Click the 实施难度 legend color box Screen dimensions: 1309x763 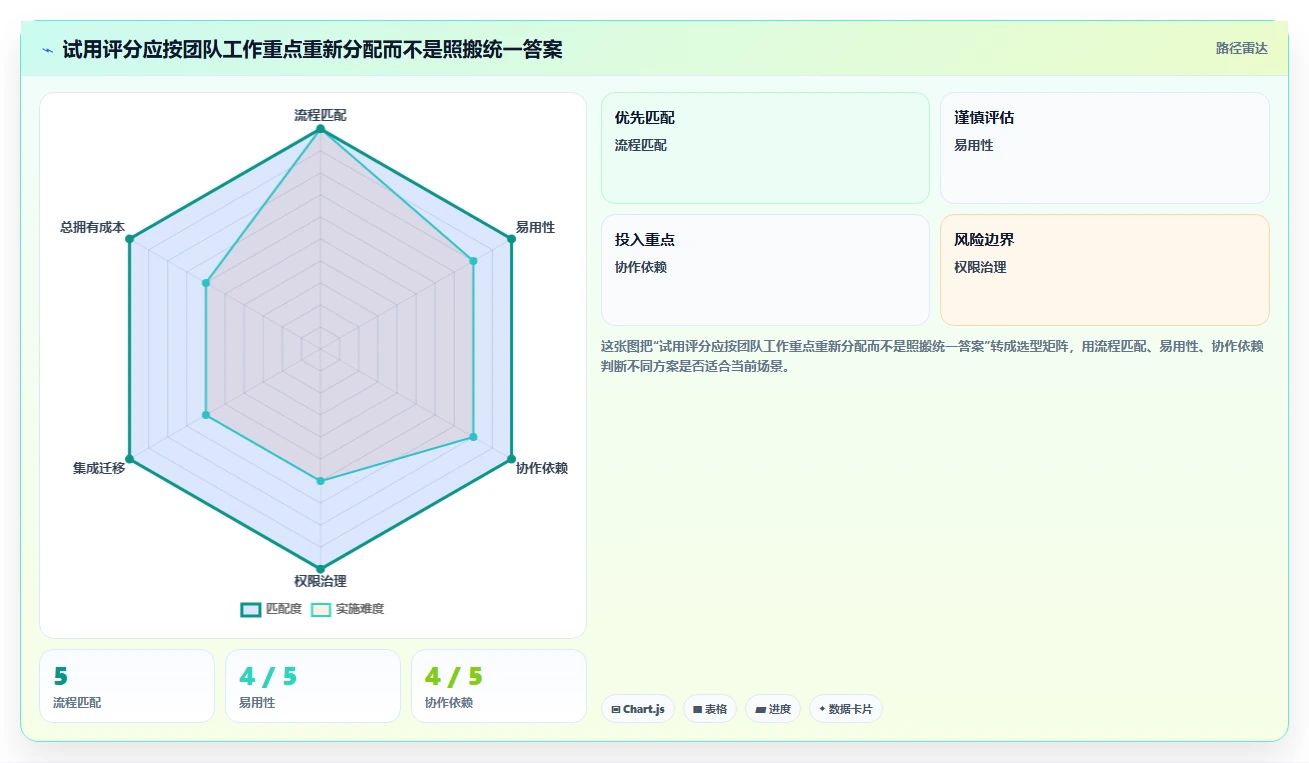point(321,609)
